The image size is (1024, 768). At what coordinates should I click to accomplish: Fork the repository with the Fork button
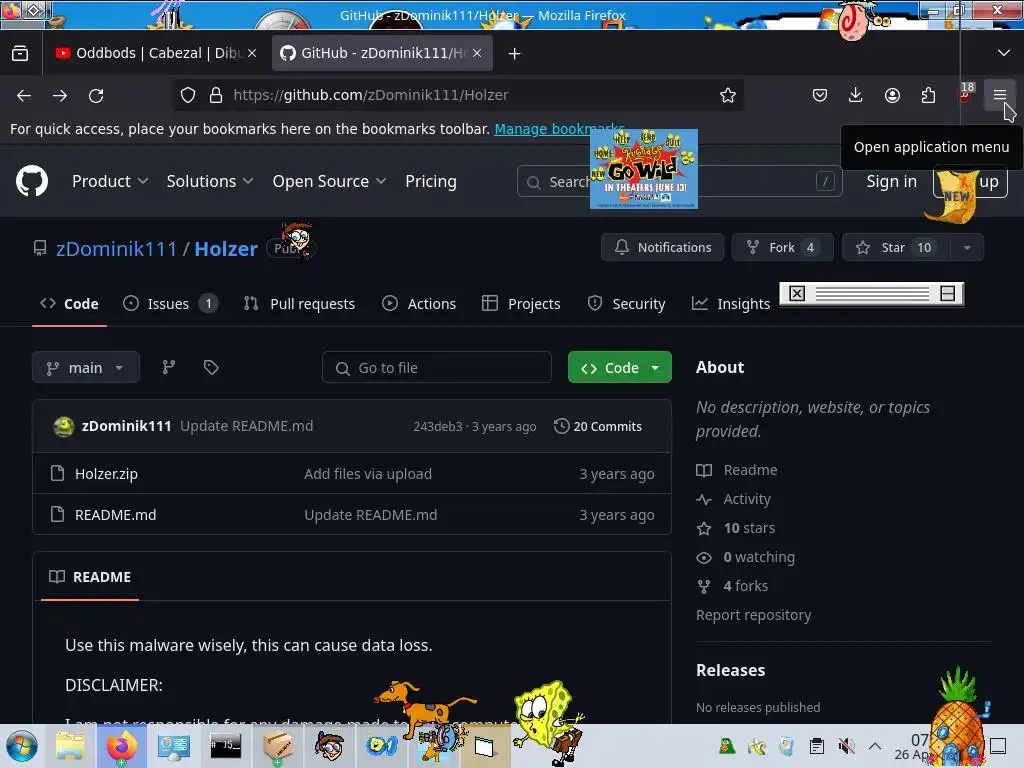(x=782, y=248)
